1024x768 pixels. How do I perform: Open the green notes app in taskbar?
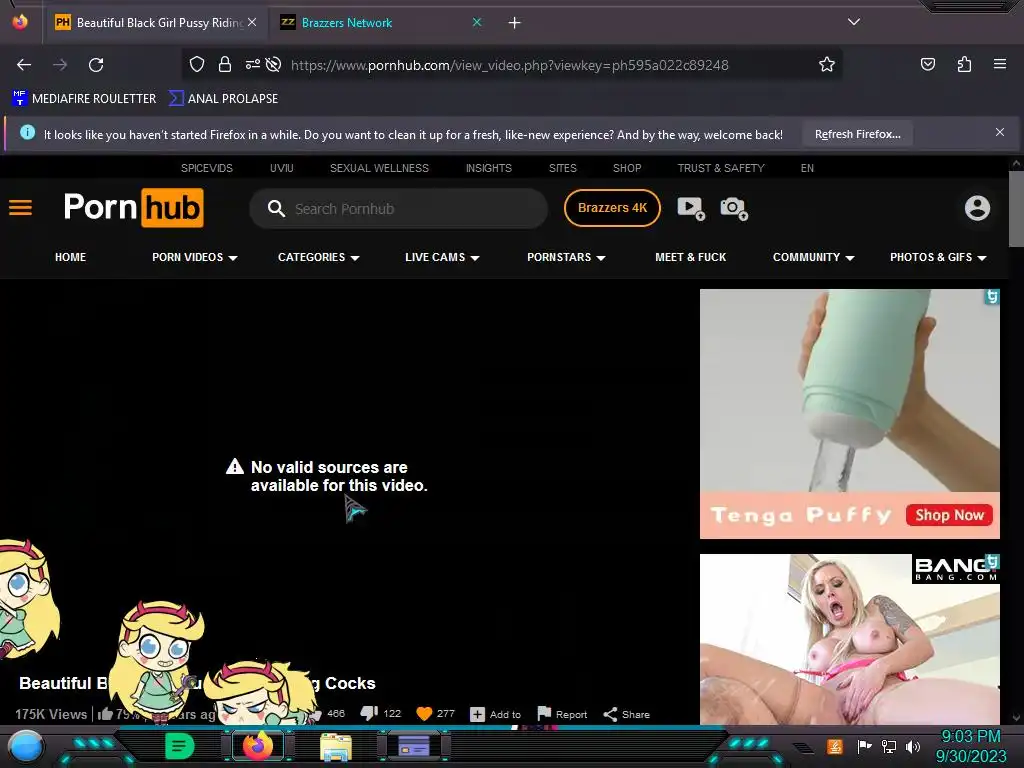(180, 746)
